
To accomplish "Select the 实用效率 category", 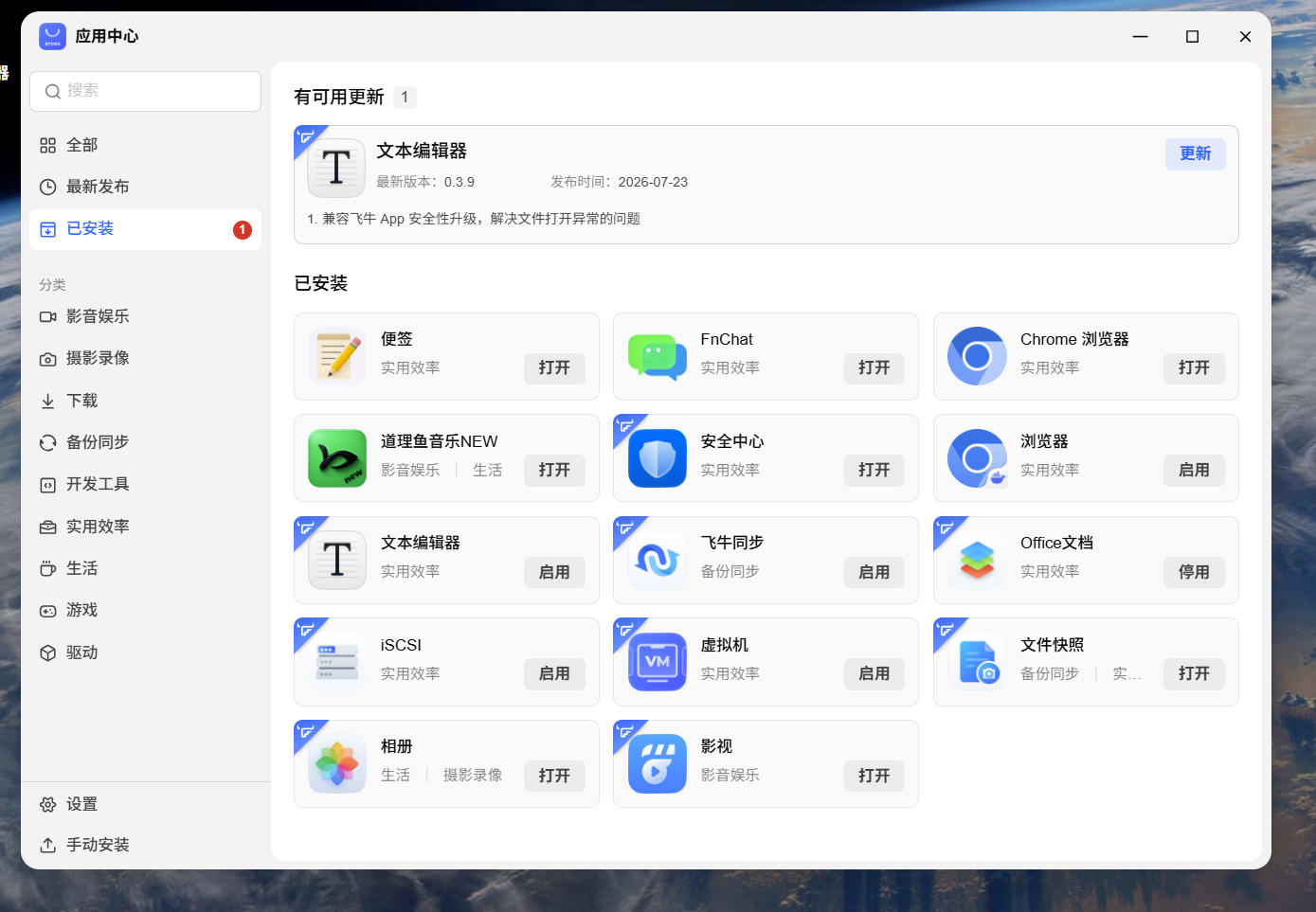I will pos(145,527).
